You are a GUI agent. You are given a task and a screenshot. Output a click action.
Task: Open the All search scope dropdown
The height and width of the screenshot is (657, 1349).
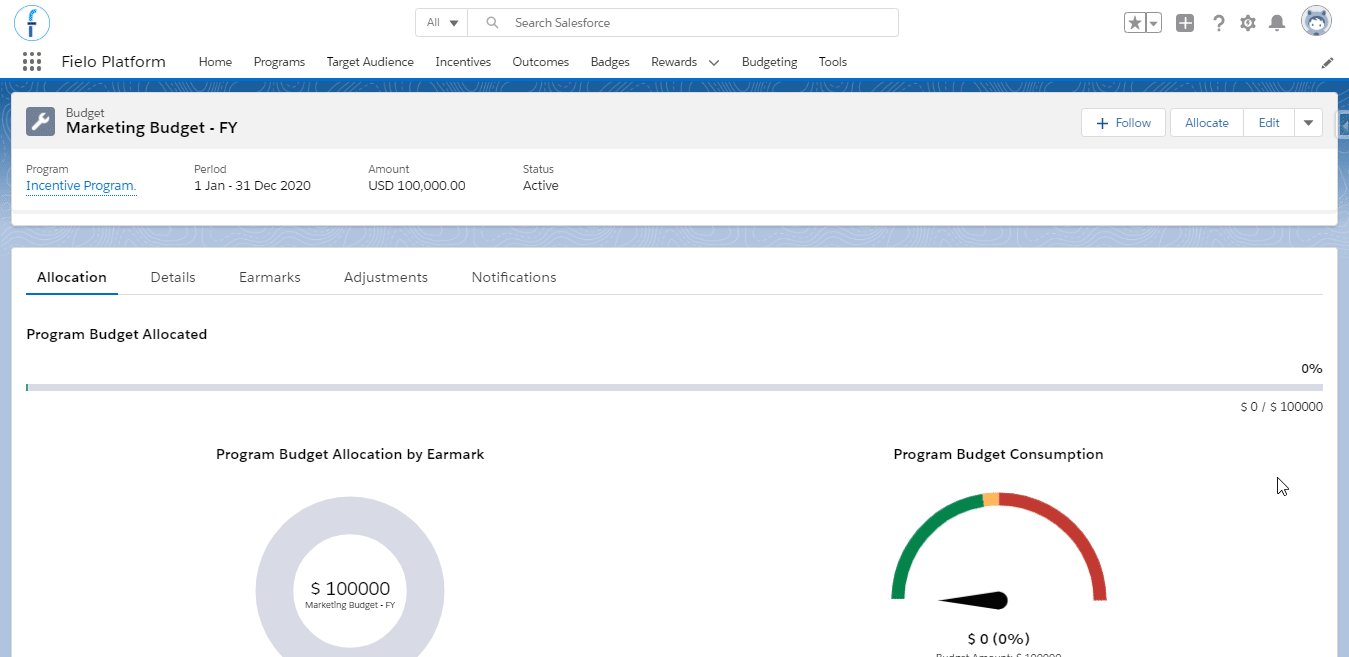point(442,23)
